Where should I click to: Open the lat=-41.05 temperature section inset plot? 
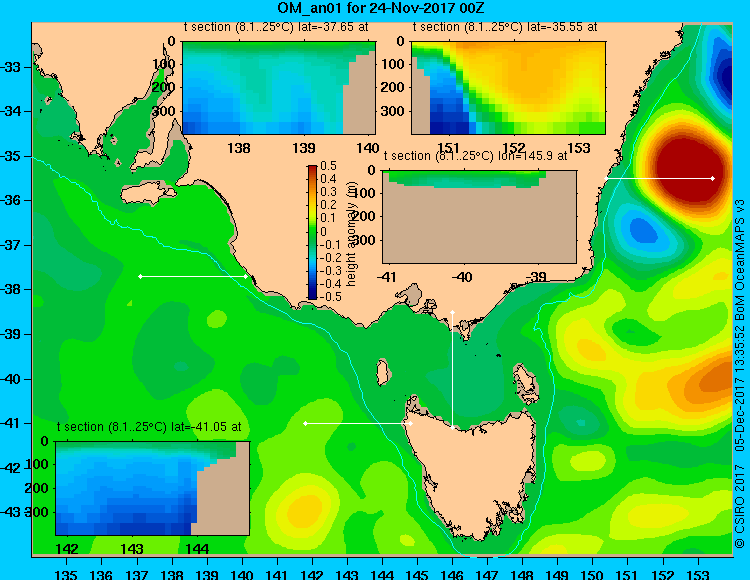153,488
